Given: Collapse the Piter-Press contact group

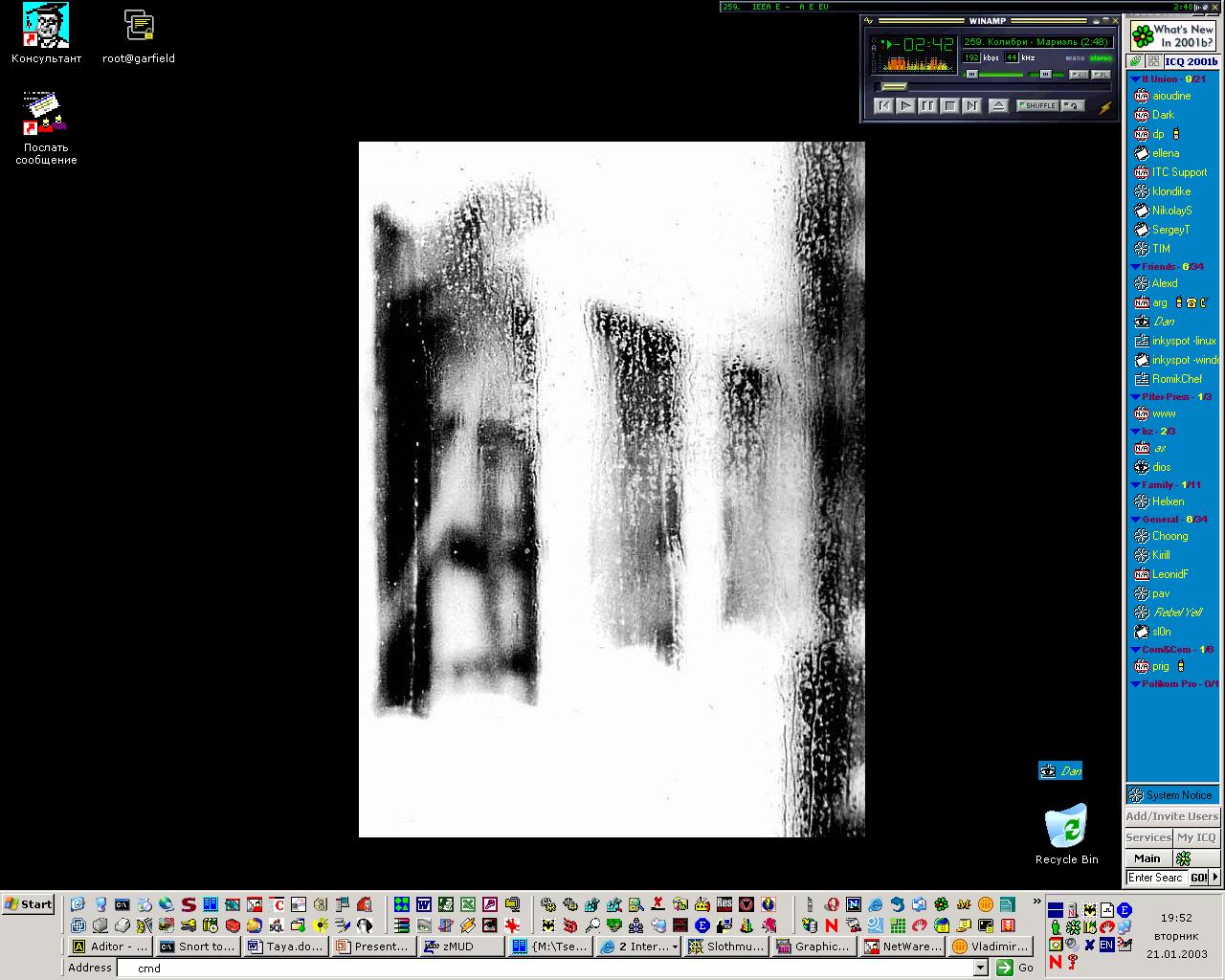Looking at the screenshot, I should pyautogui.click(x=1136, y=397).
